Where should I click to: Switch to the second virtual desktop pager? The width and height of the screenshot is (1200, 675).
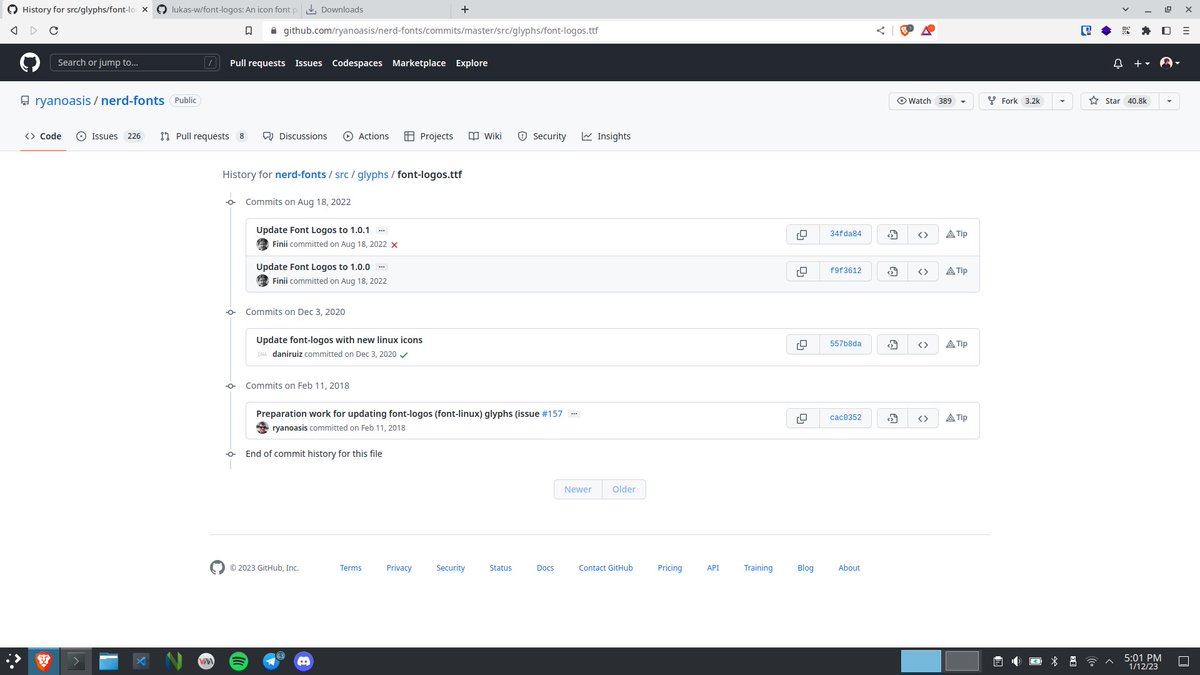click(962, 661)
